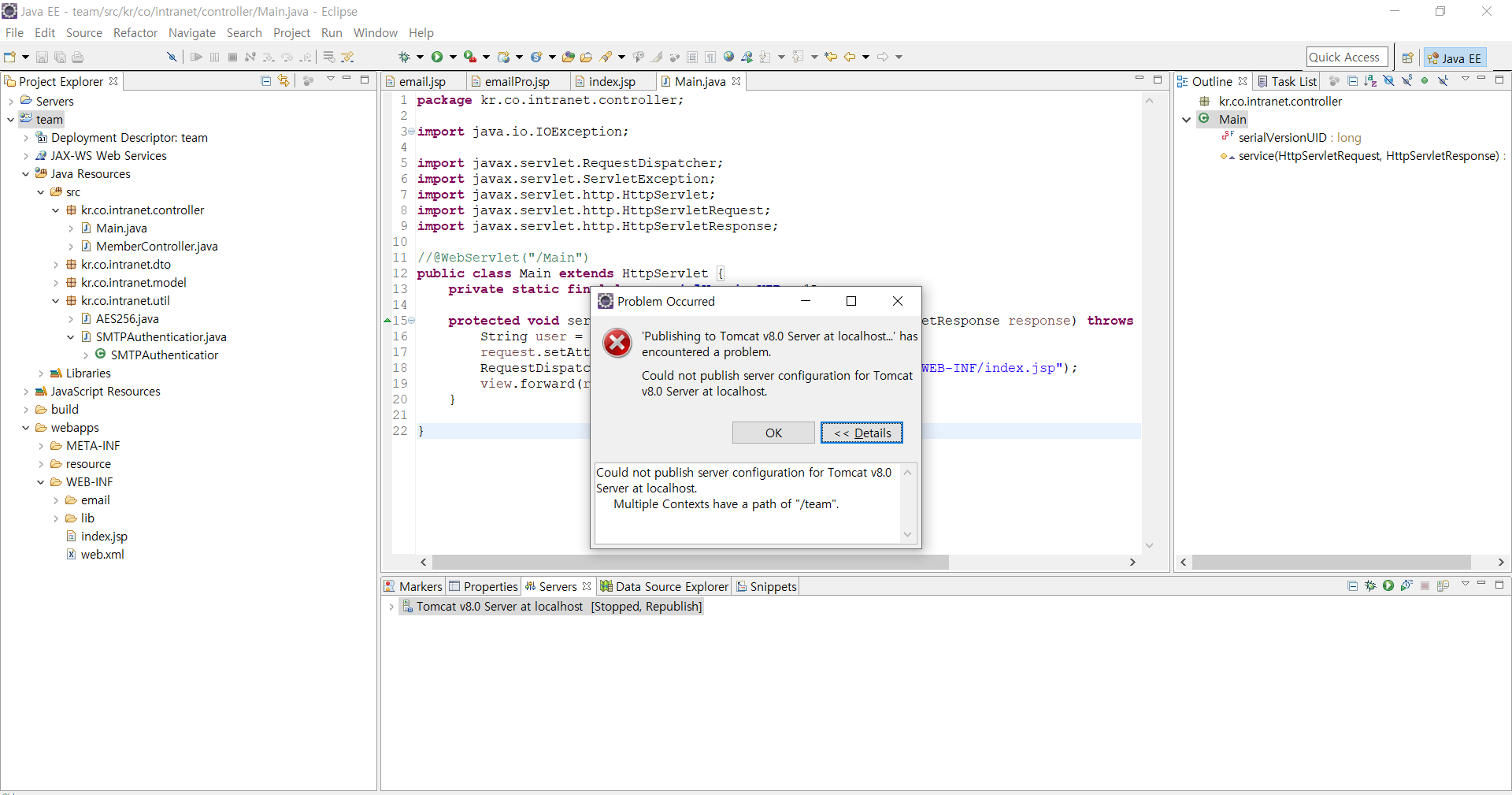Click Collapse All in Project Explorer

[265, 80]
